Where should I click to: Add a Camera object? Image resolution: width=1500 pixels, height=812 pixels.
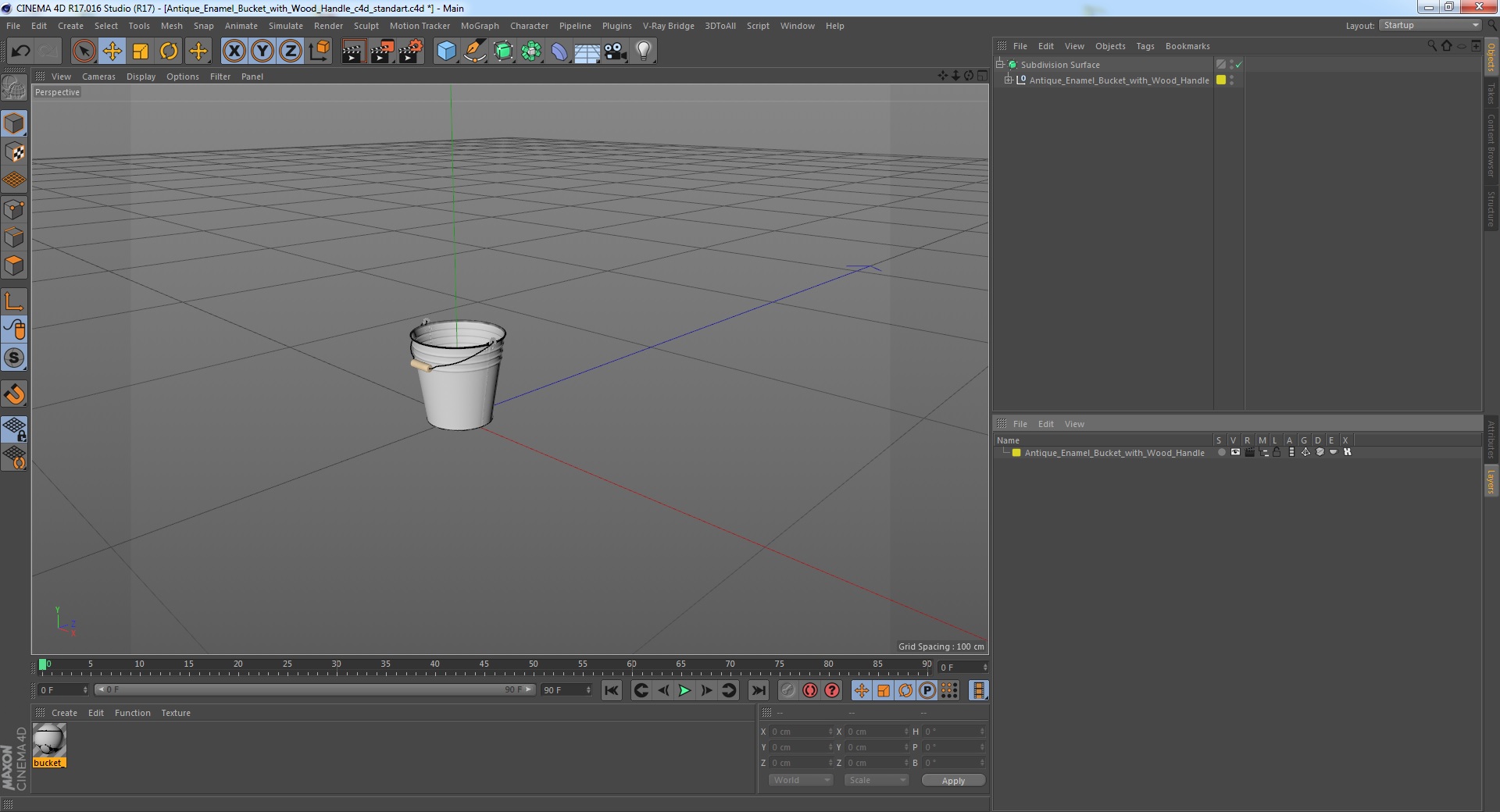click(616, 52)
